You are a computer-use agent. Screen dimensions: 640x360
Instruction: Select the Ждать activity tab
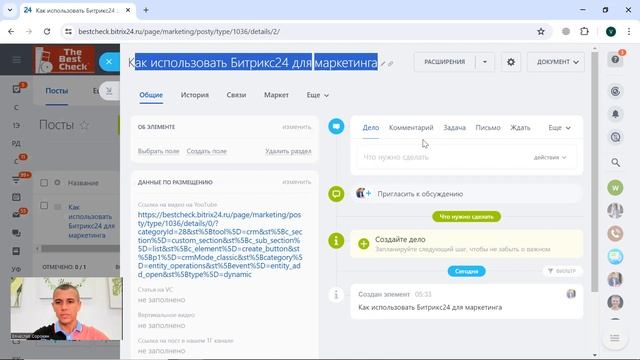tap(520, 128)
